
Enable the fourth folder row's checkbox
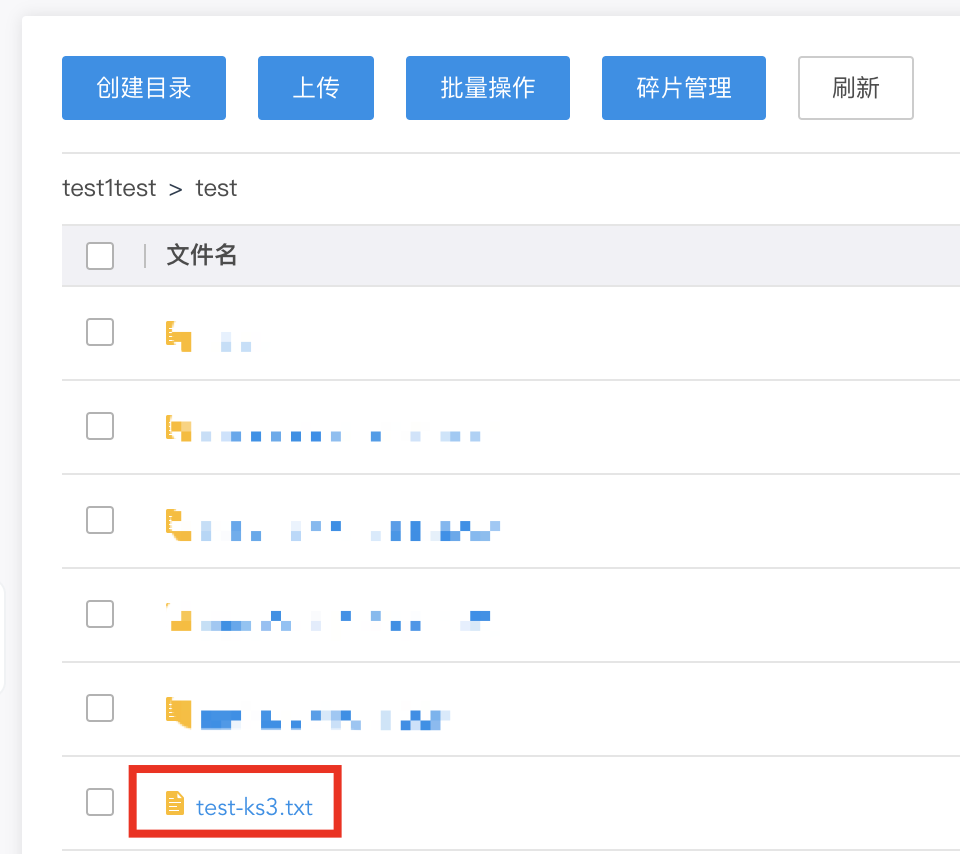tap(100, 614)
